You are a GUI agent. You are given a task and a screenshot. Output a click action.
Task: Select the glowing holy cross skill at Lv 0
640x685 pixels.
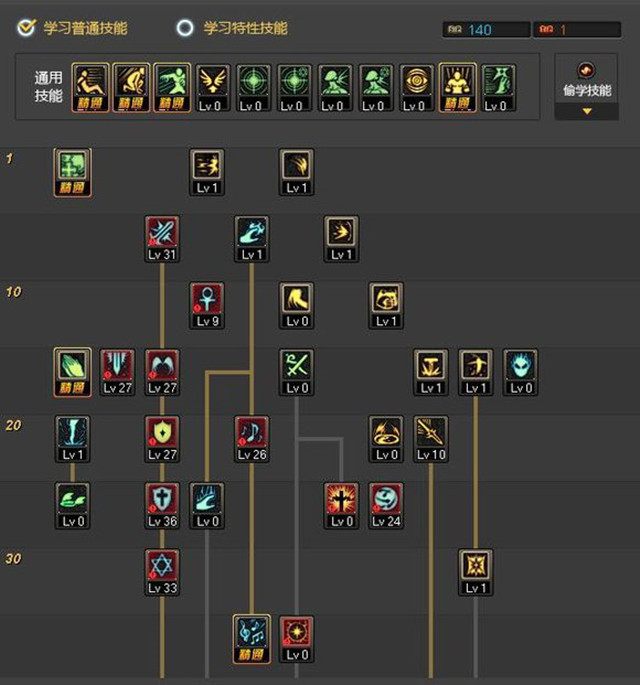click(341, 505)
